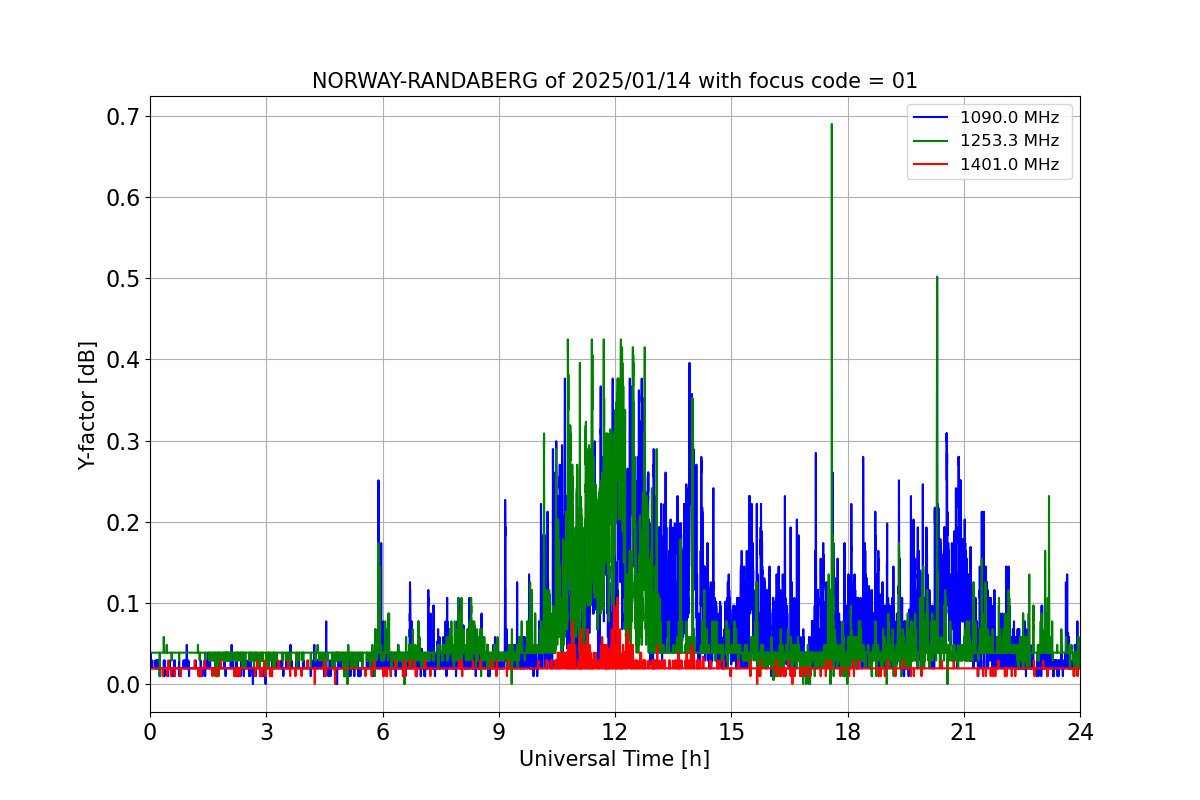Click x-axis tick label 18
Image resolution: width=1200 pixels, height=800 pixels.
point(847,732)
